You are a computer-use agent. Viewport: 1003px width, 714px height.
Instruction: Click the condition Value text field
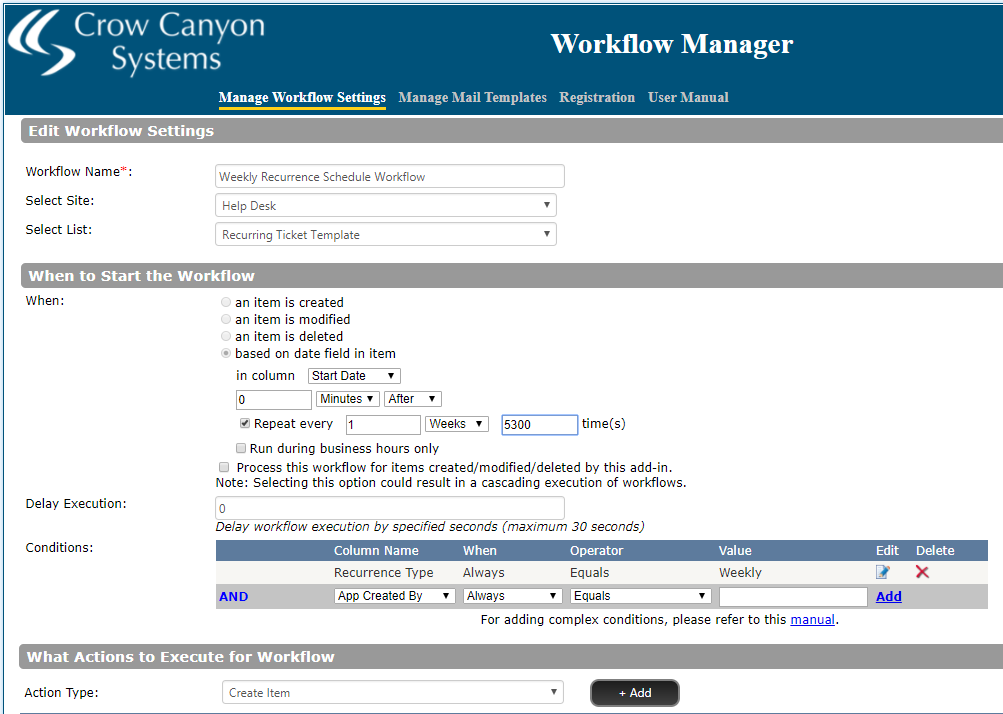[x=793, y=597]
